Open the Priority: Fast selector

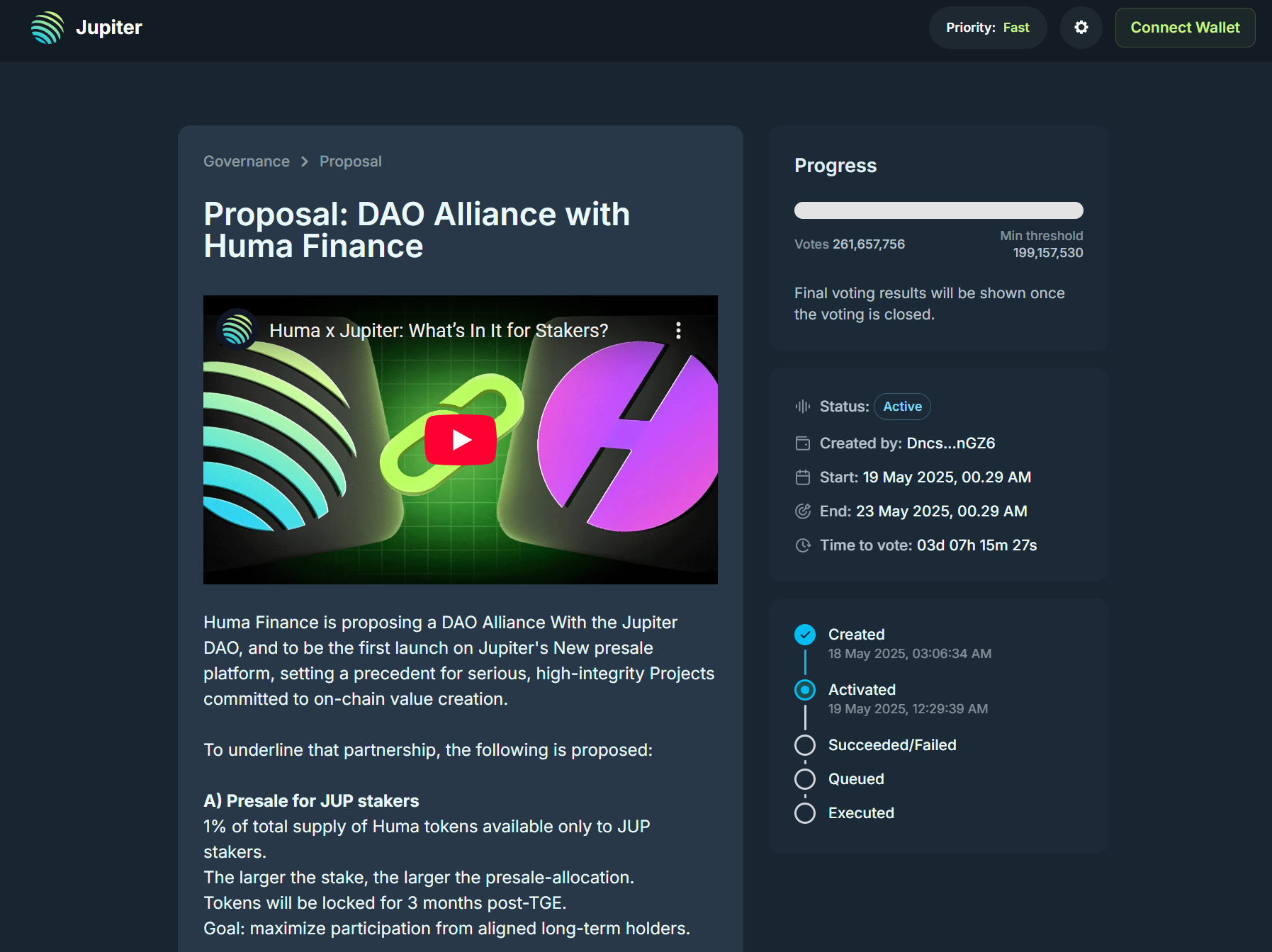click(987, 28)
